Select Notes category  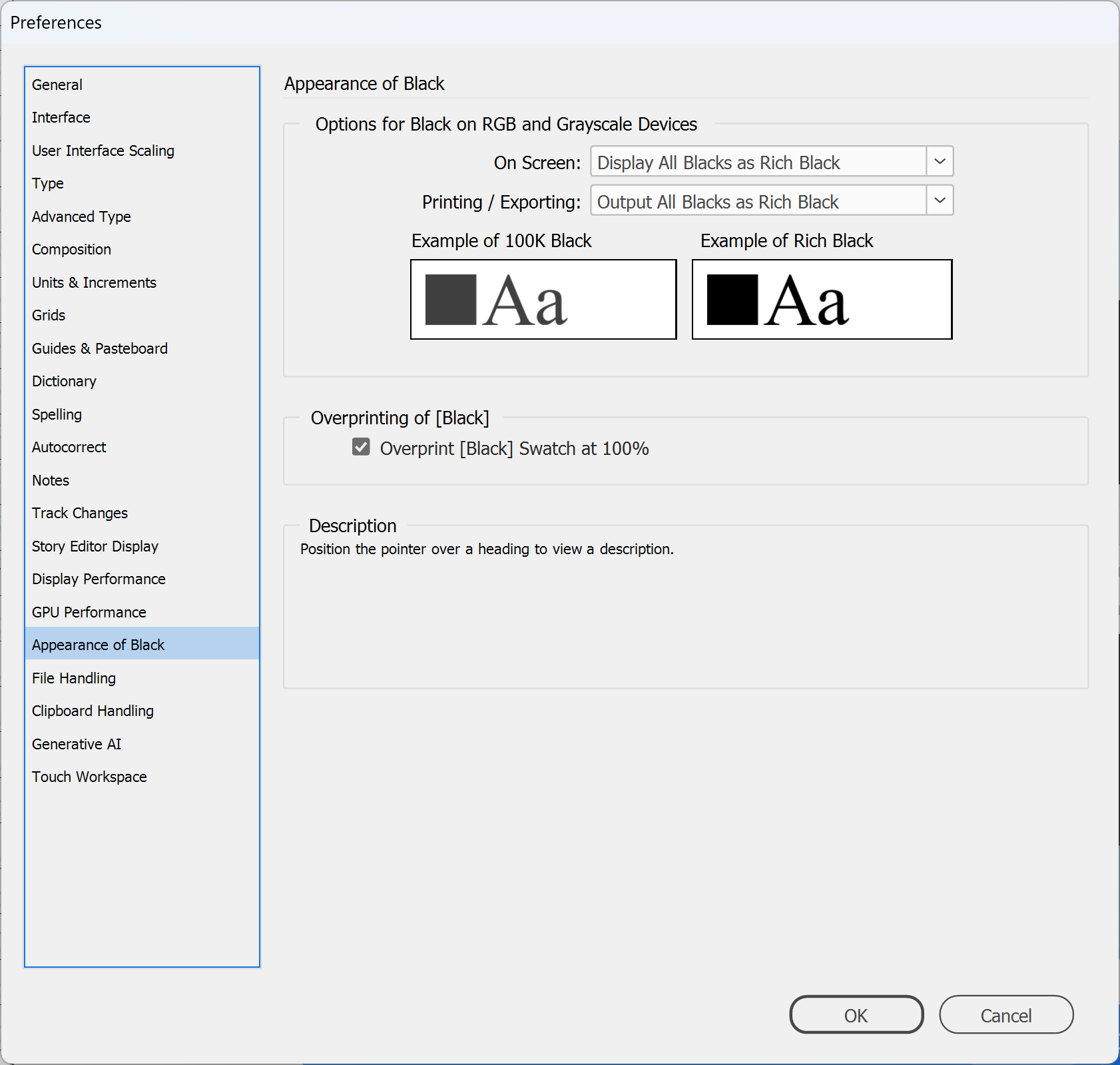(142, 480)
